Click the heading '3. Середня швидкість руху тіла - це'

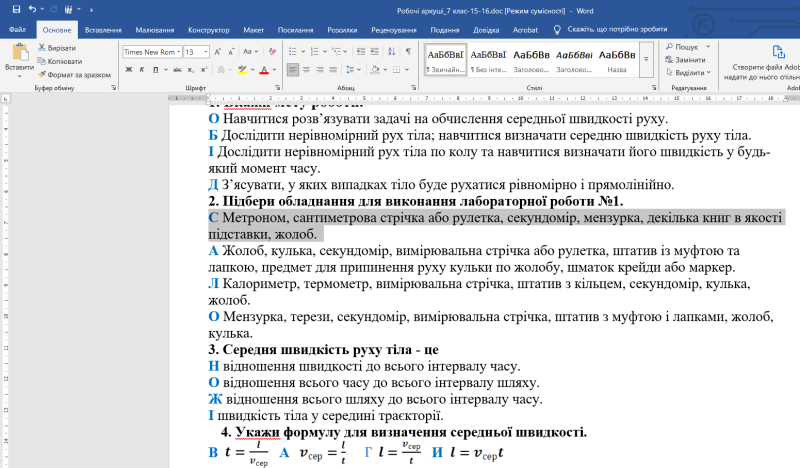323,350
